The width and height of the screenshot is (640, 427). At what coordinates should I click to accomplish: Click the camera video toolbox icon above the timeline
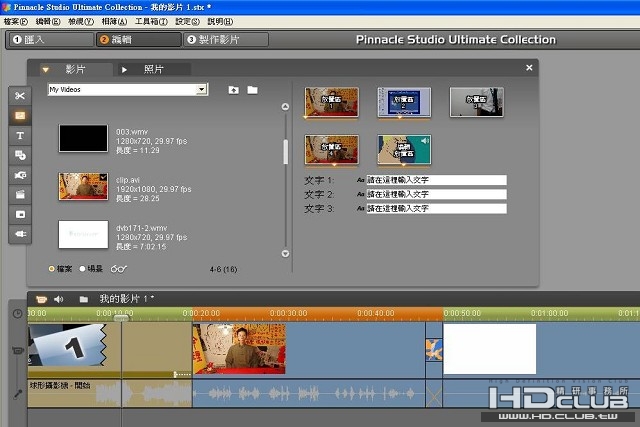click(41, 299)
